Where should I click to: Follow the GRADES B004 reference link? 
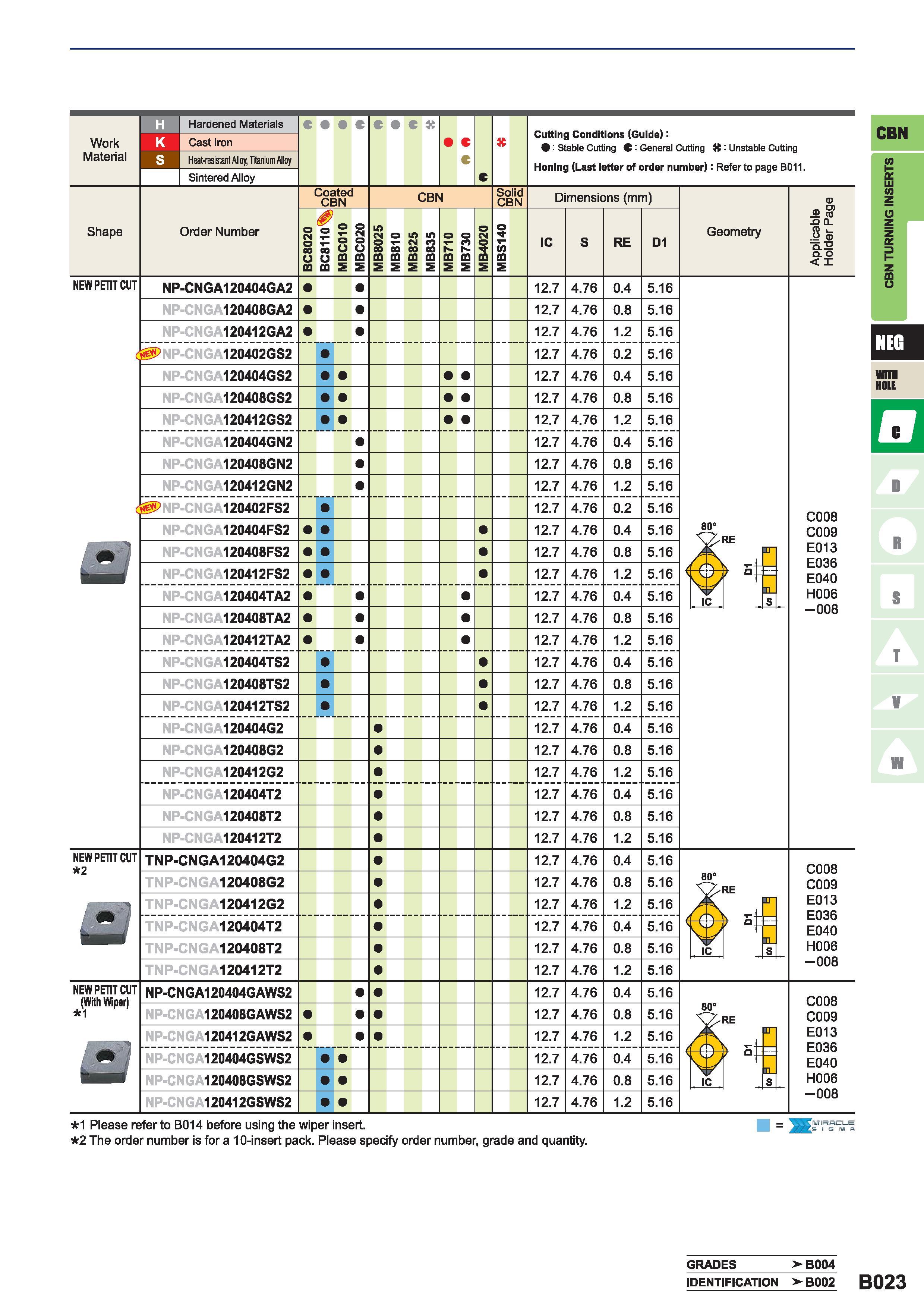[761, 1265]
